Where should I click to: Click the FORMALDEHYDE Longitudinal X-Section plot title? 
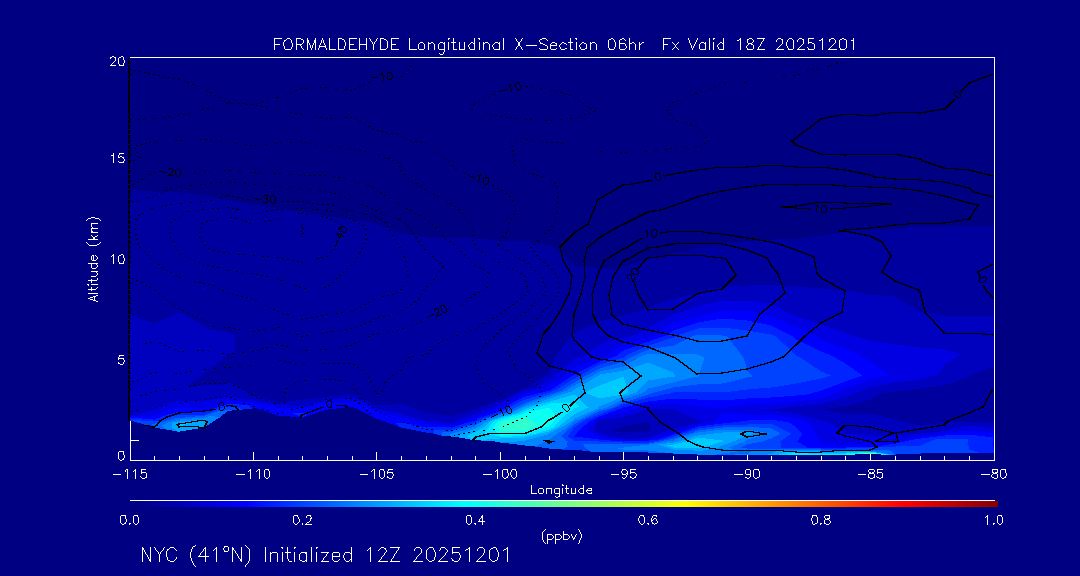pyautogui.click(x=564, y=45)
